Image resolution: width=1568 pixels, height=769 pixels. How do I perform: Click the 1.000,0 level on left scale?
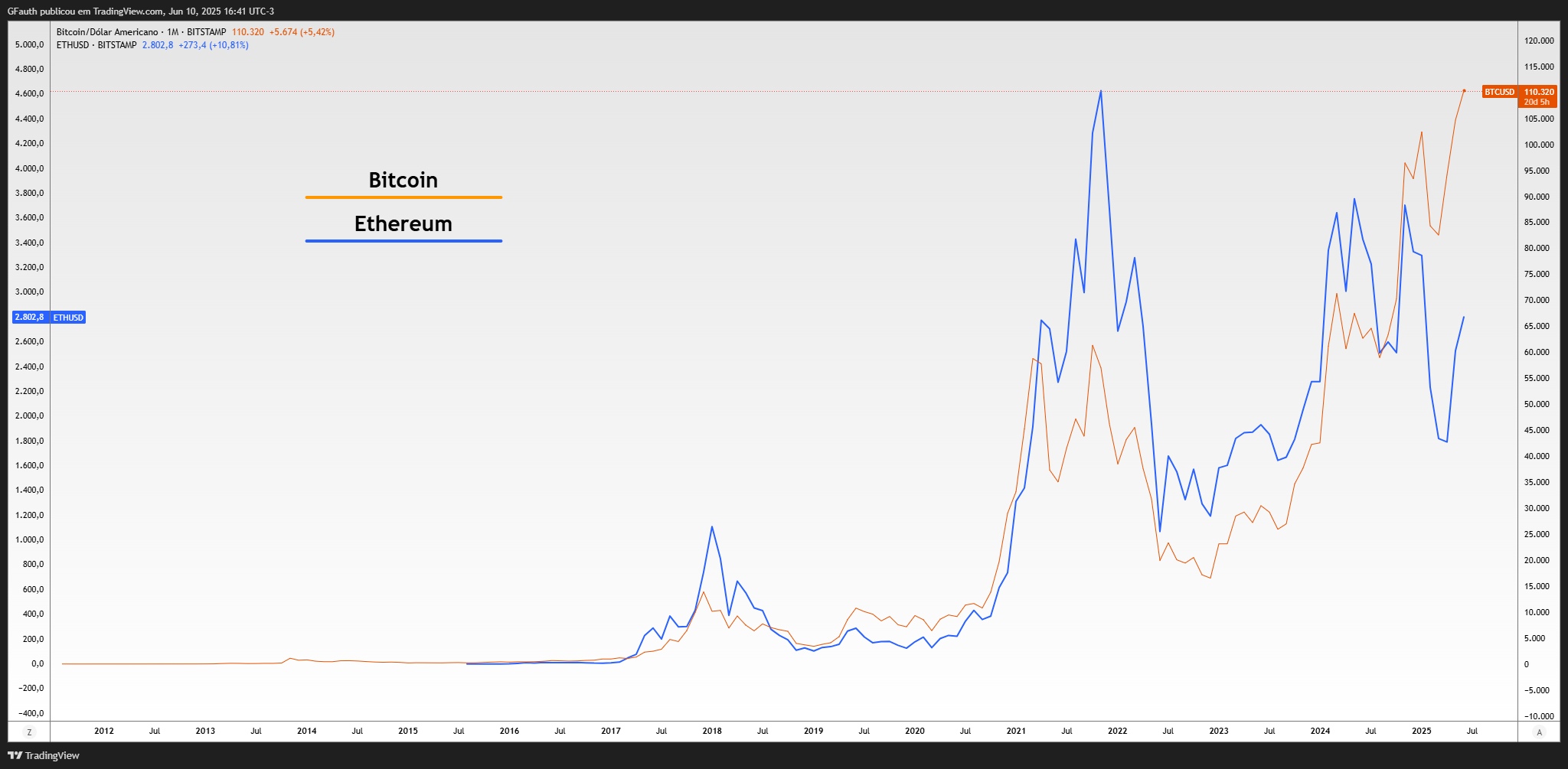click(x=29, y=539)
